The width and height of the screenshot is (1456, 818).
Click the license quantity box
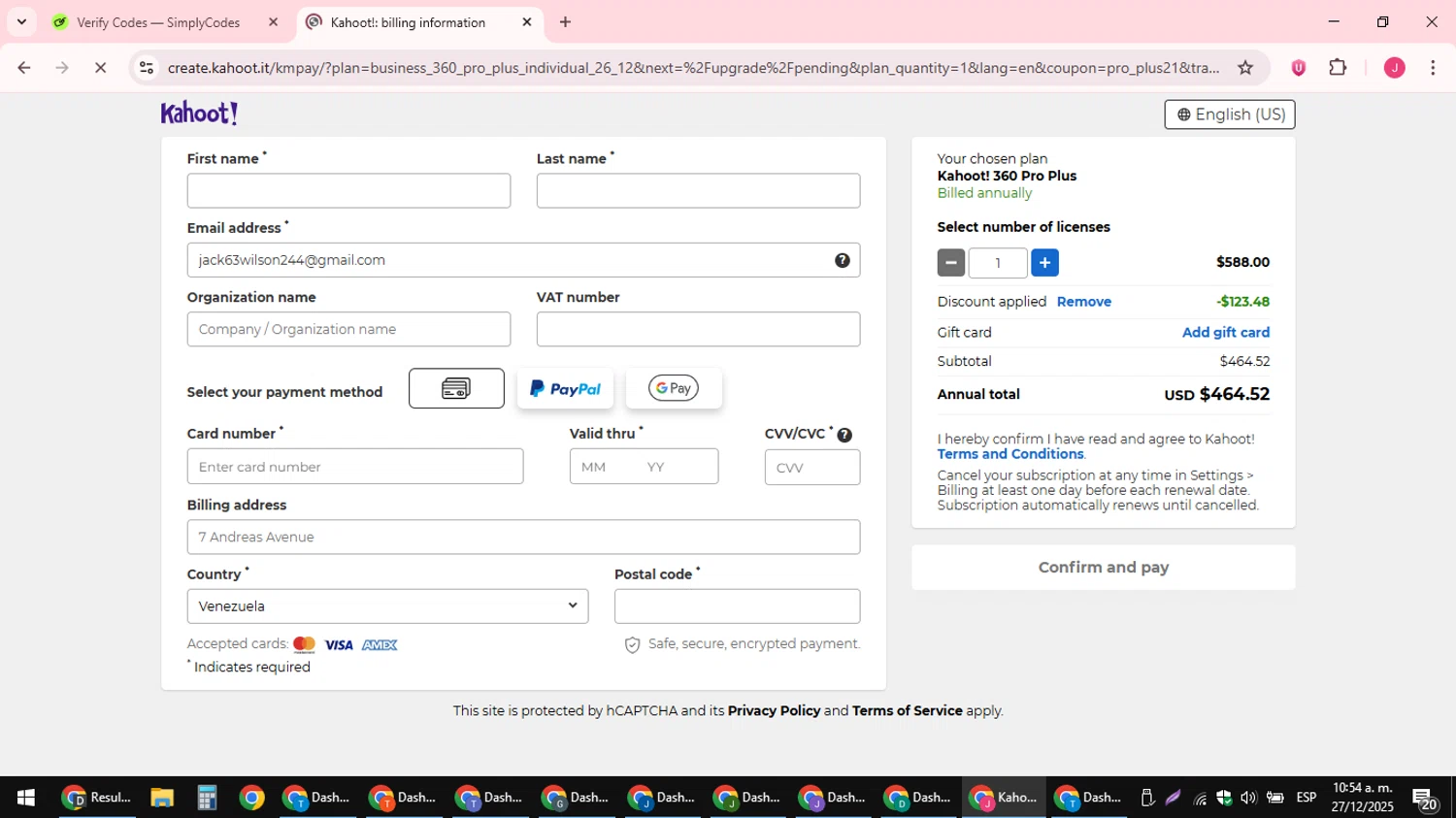pyautogui.click(x=998, y=262)
